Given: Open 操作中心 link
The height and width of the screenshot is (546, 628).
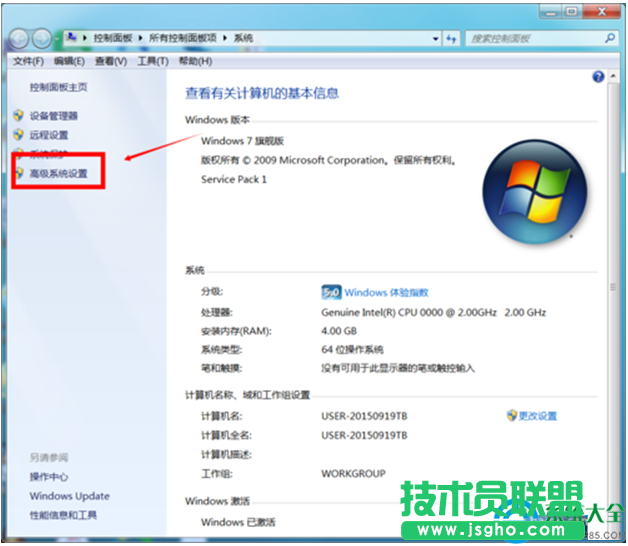Looking at the screenshot, I should 49,477.
